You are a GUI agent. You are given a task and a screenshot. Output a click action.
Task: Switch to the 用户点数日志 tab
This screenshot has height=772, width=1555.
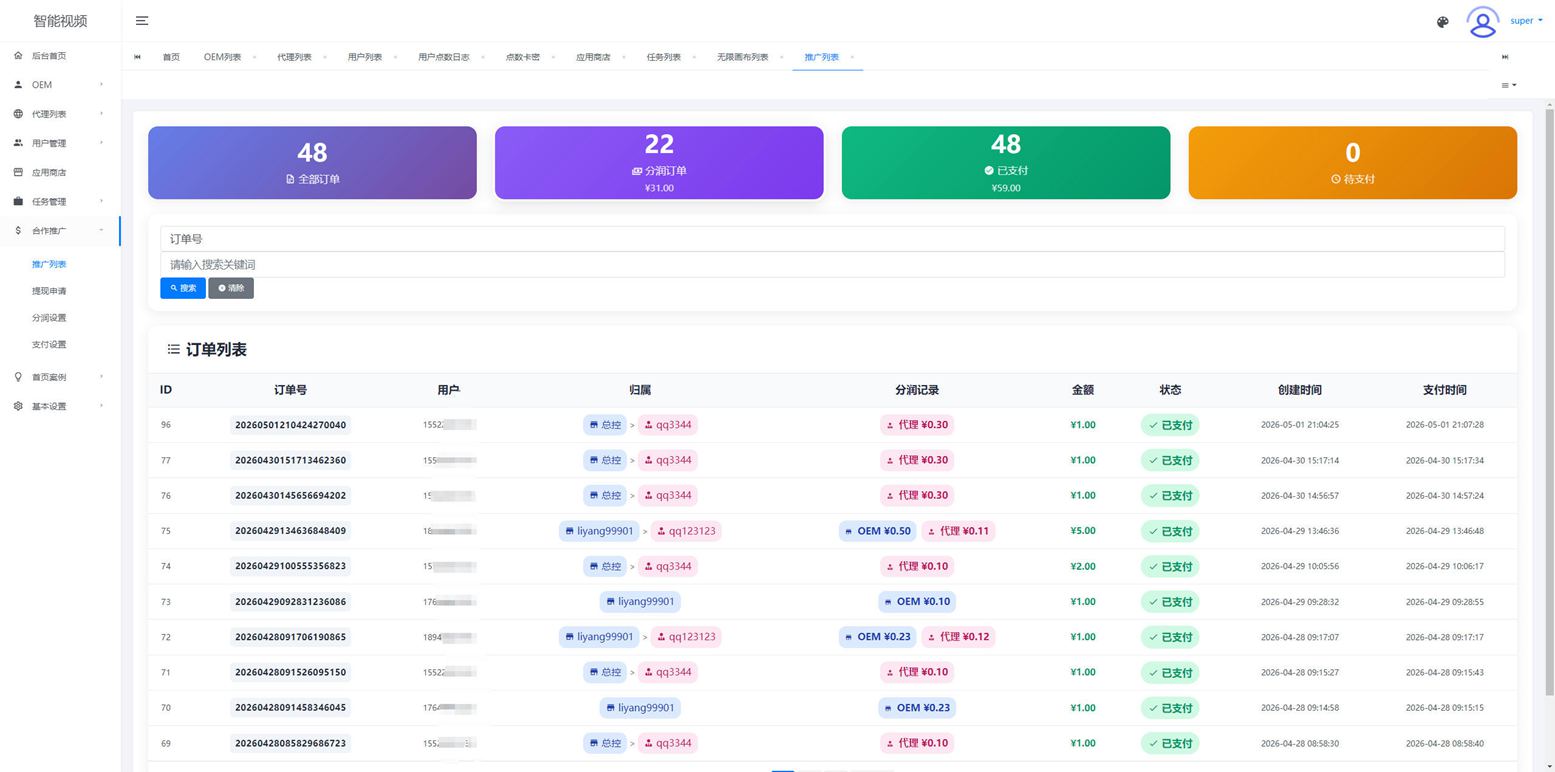point(443,57)
